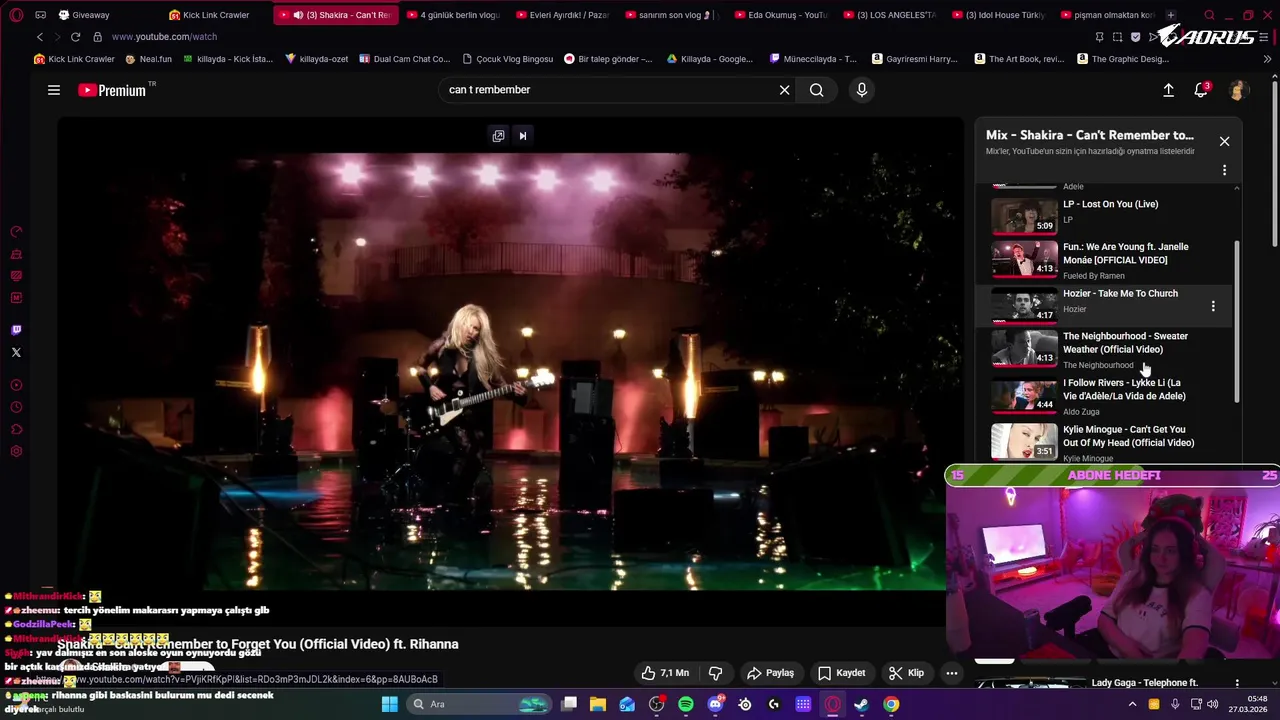Open the YouTube account avatar menu

(1237, 90)
